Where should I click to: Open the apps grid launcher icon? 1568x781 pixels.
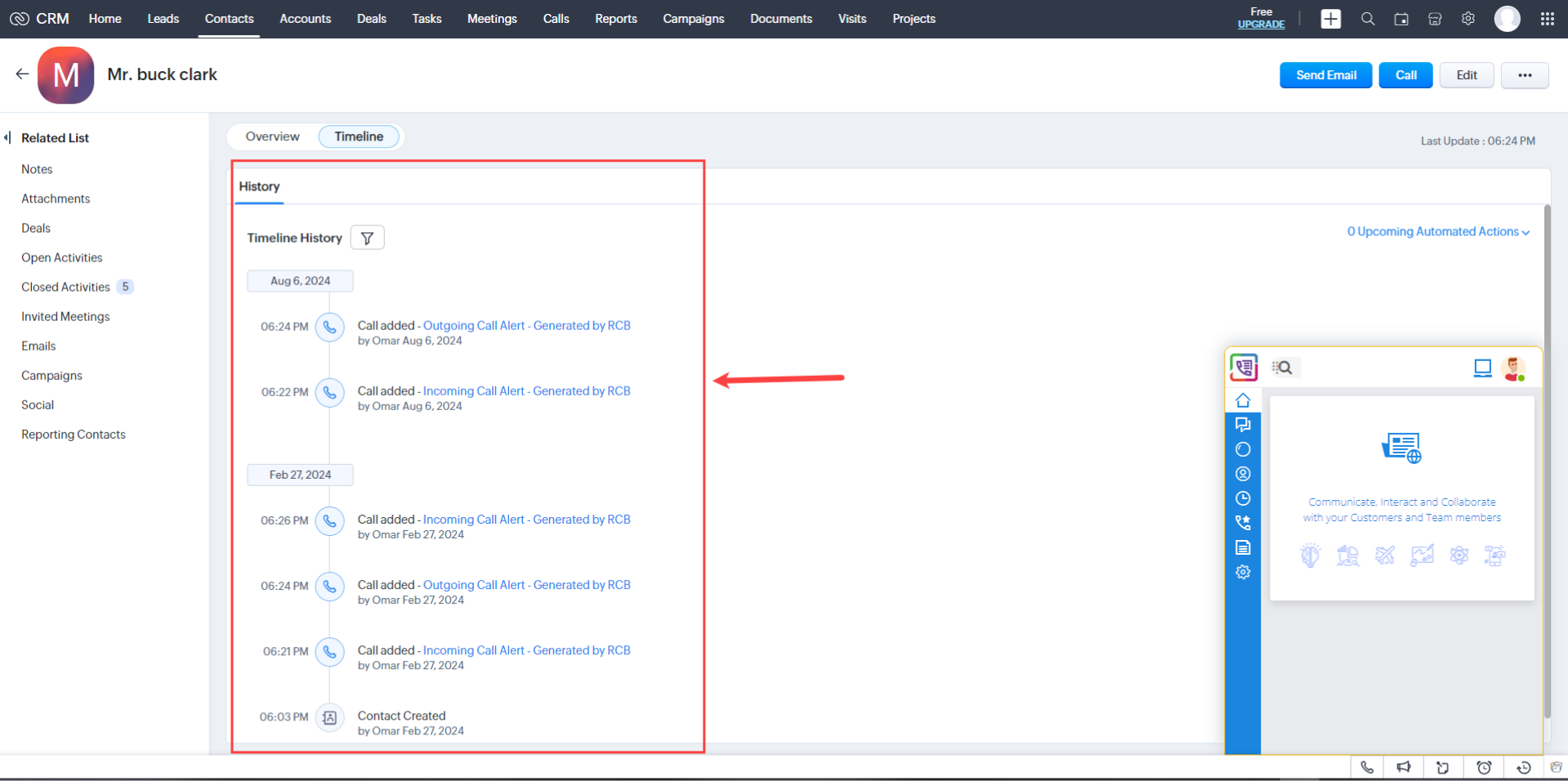pyautogui.click(x=1547, y=19)
